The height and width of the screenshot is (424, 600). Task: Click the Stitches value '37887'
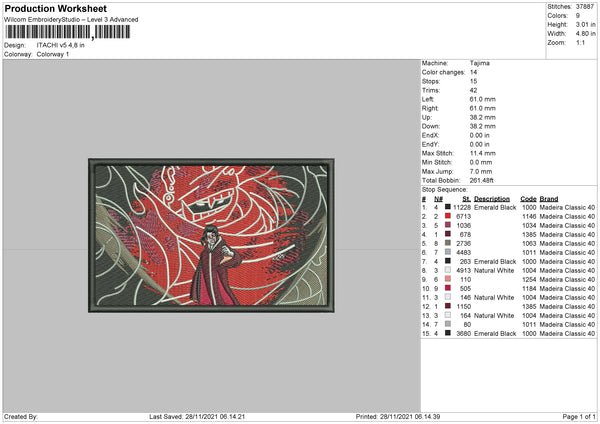pos(585,7)
